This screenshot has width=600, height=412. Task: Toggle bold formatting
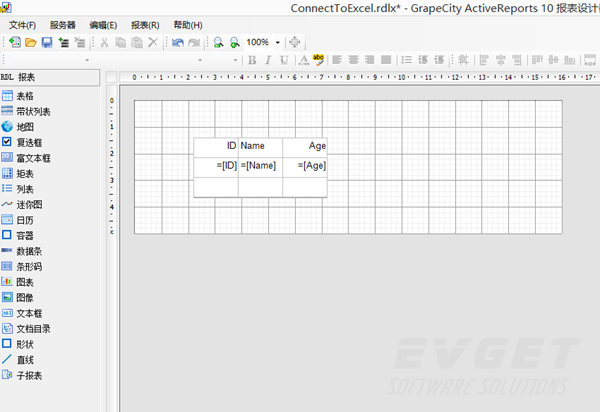(252, 60)
